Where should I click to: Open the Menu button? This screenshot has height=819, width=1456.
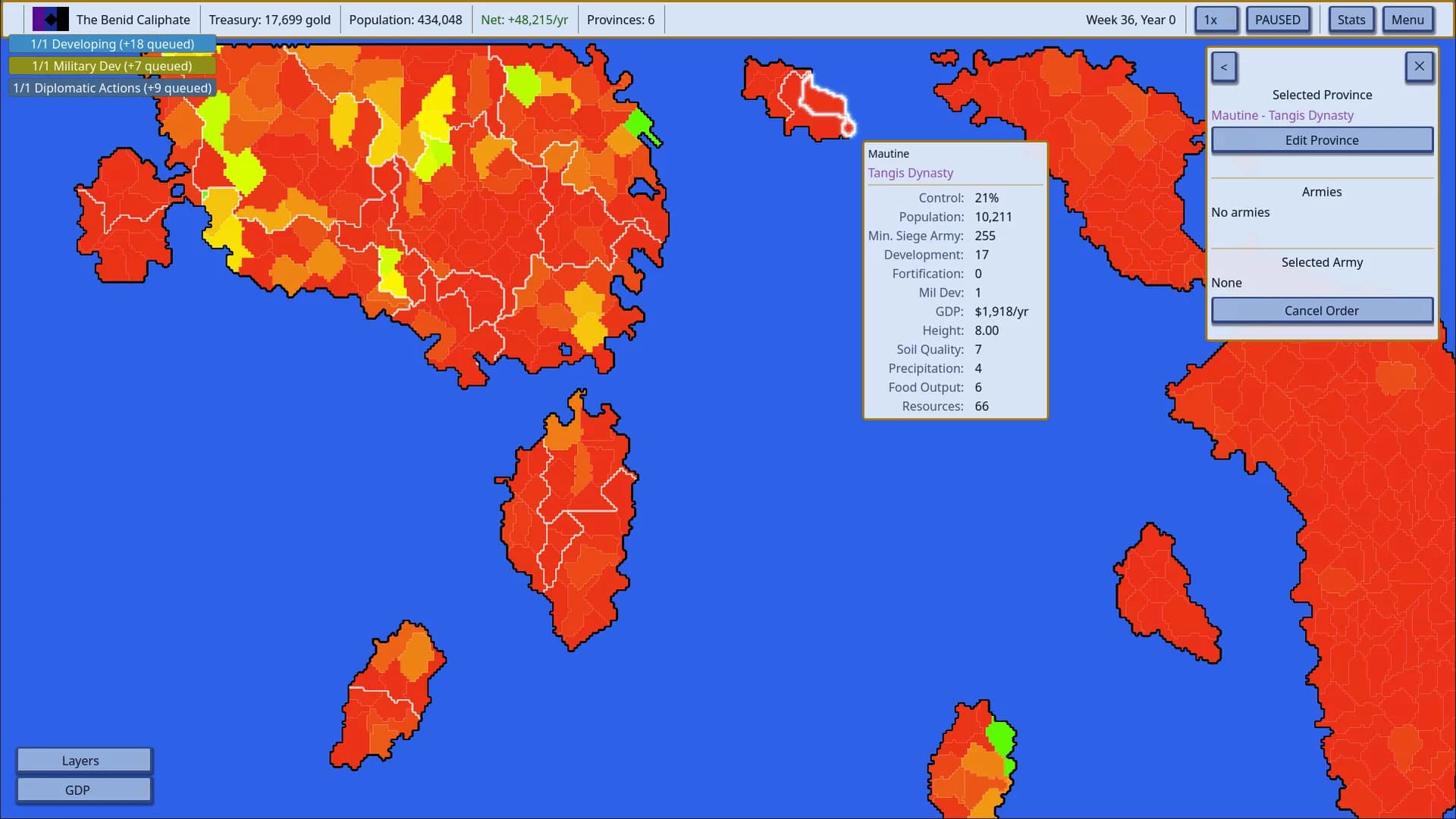point(1407,20)
